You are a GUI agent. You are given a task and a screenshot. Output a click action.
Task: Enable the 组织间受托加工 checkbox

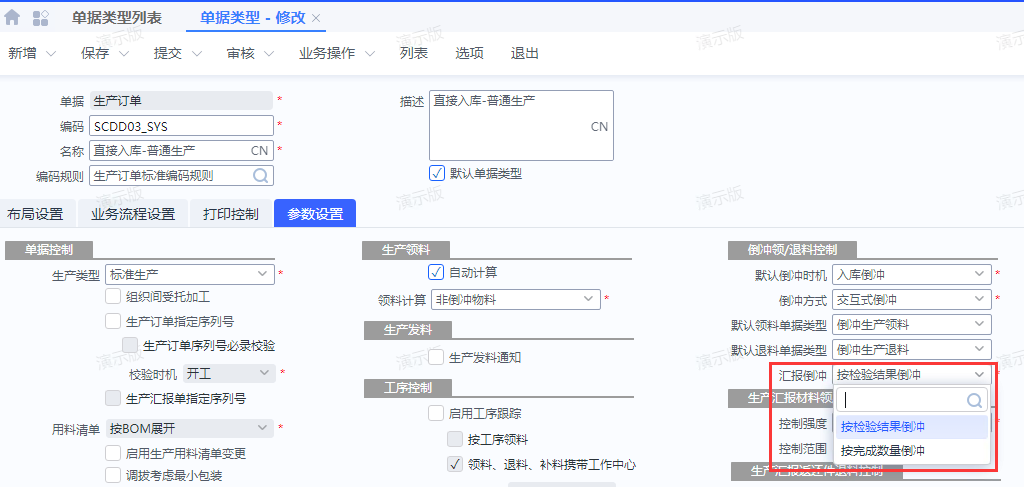tap(113, 297)
